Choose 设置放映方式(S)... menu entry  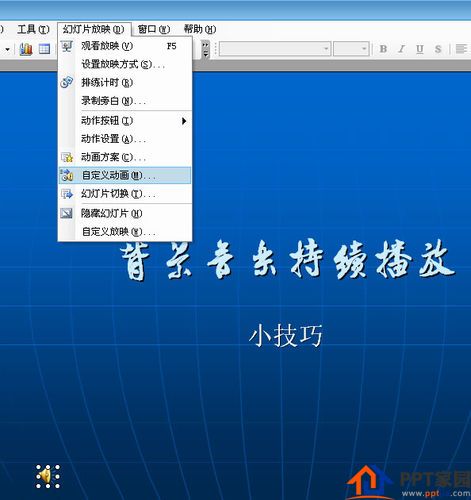pyautogui.click(x=125, y=64)
